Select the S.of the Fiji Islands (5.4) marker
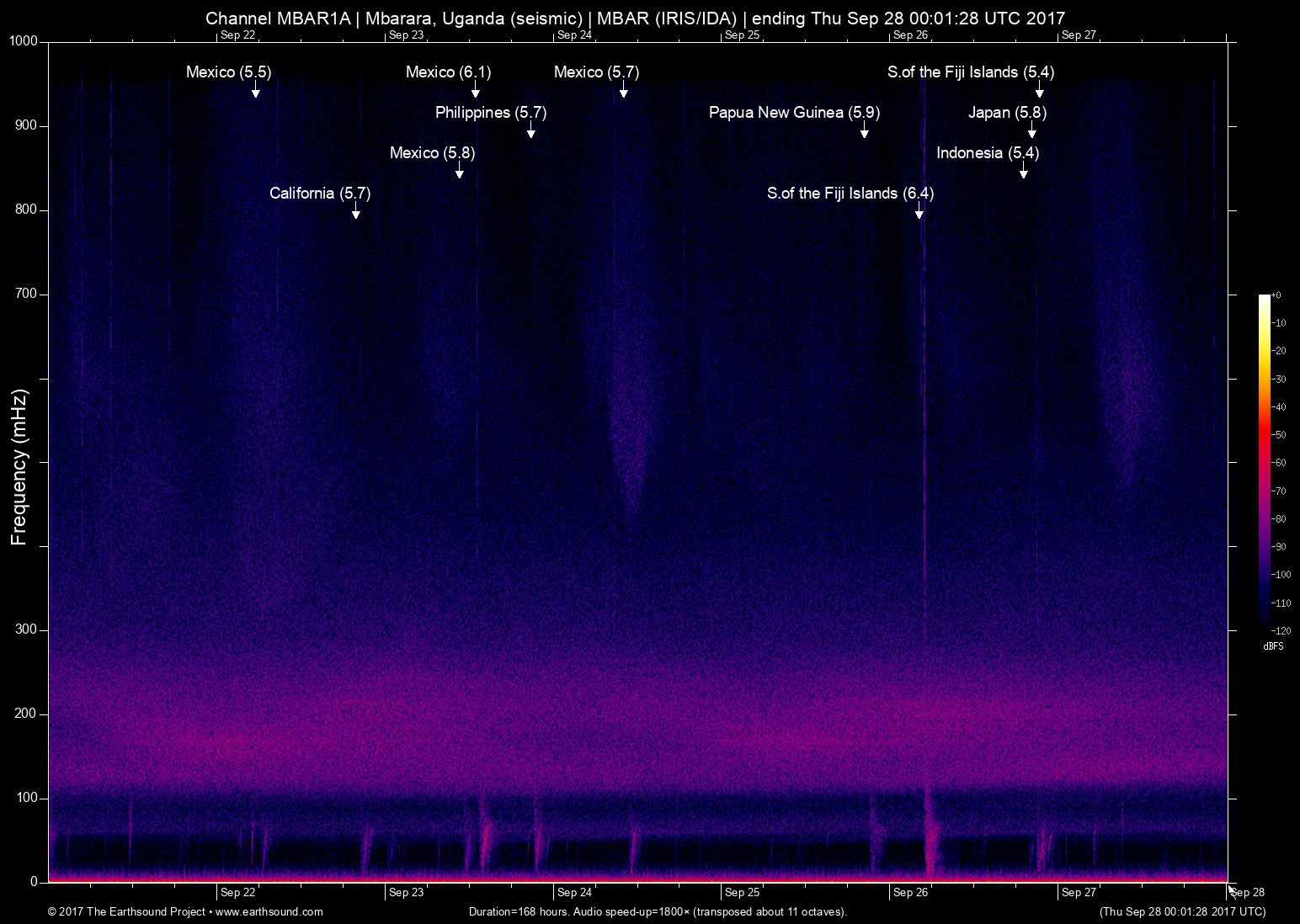This screenshot has width=1300, height=924. point(970,72)
